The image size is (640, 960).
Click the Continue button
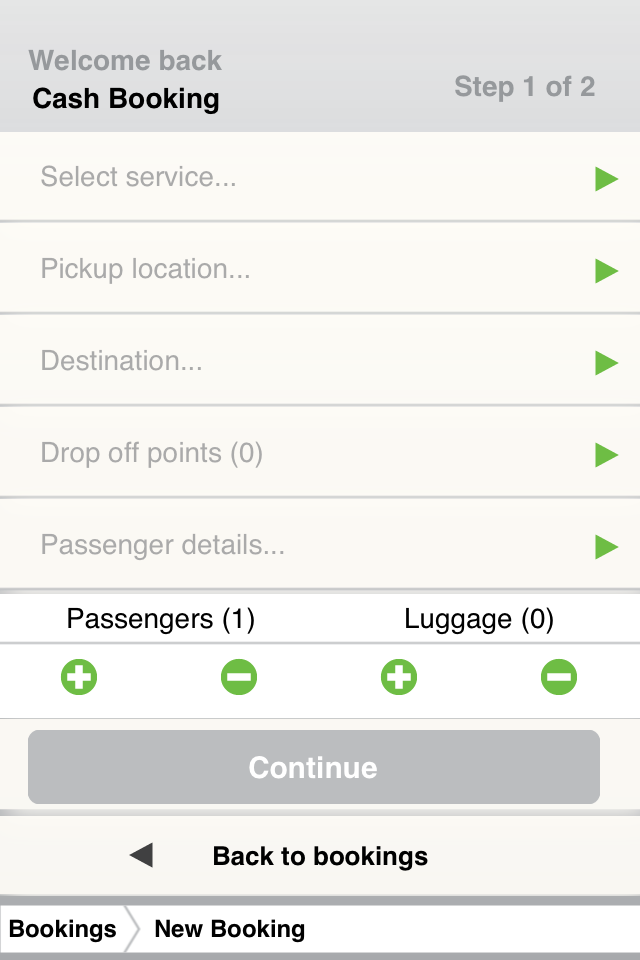pyautogui.click(x=314, y=767)
